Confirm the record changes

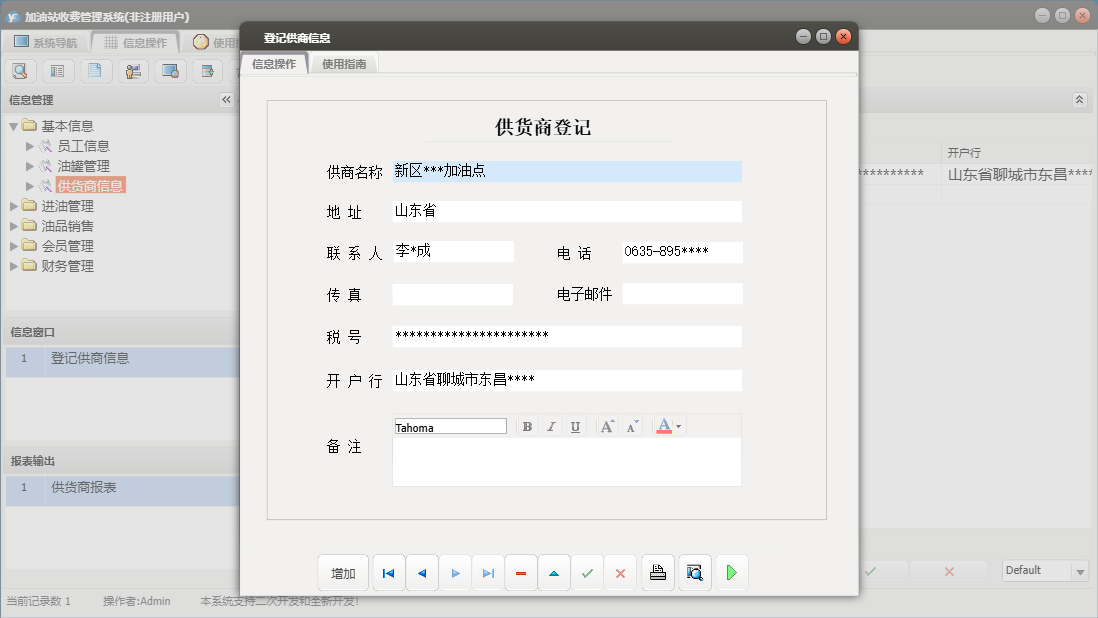click(x=587, y=572)
